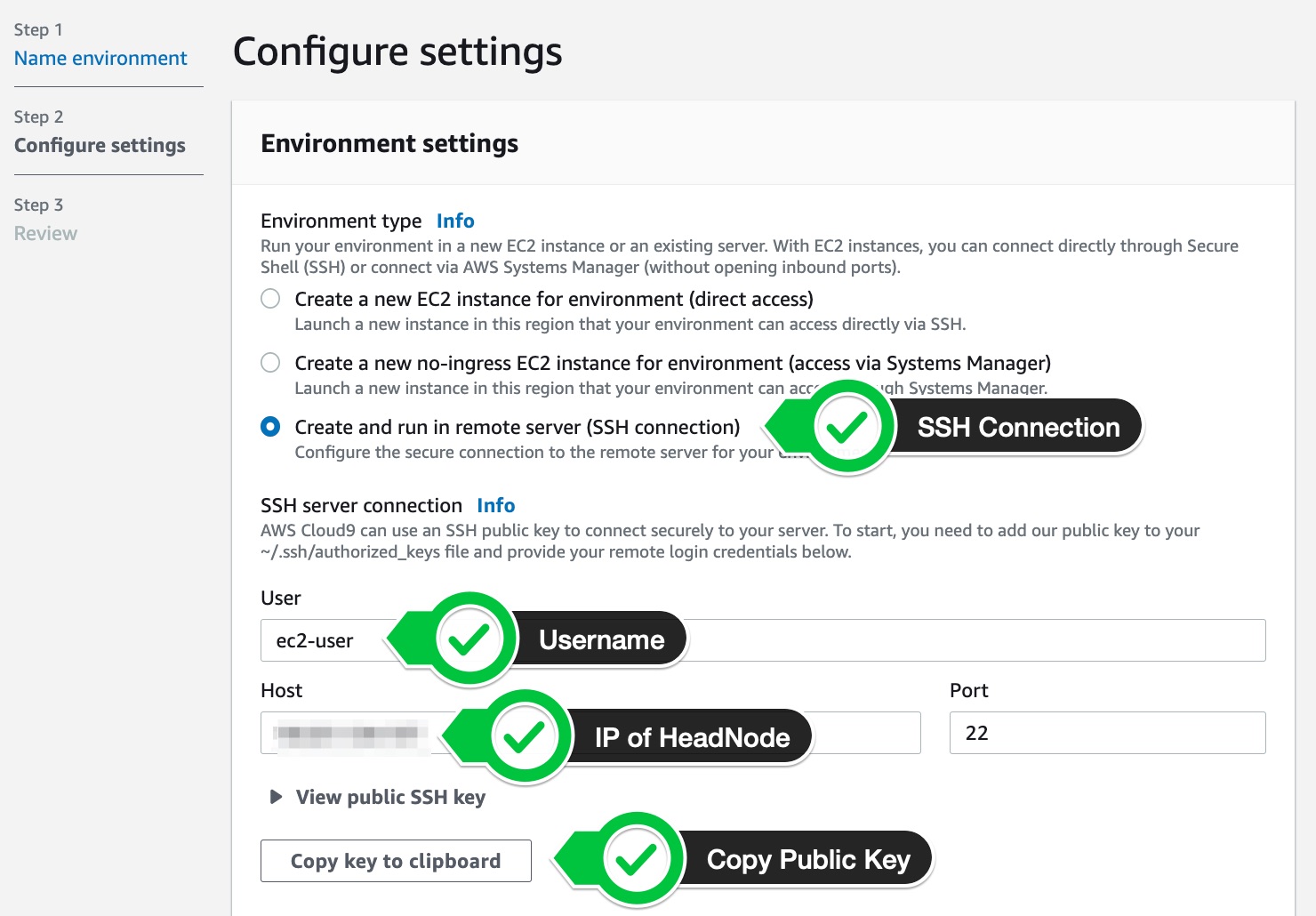Open Info link for SSH server connection

(x=496, y=505)
